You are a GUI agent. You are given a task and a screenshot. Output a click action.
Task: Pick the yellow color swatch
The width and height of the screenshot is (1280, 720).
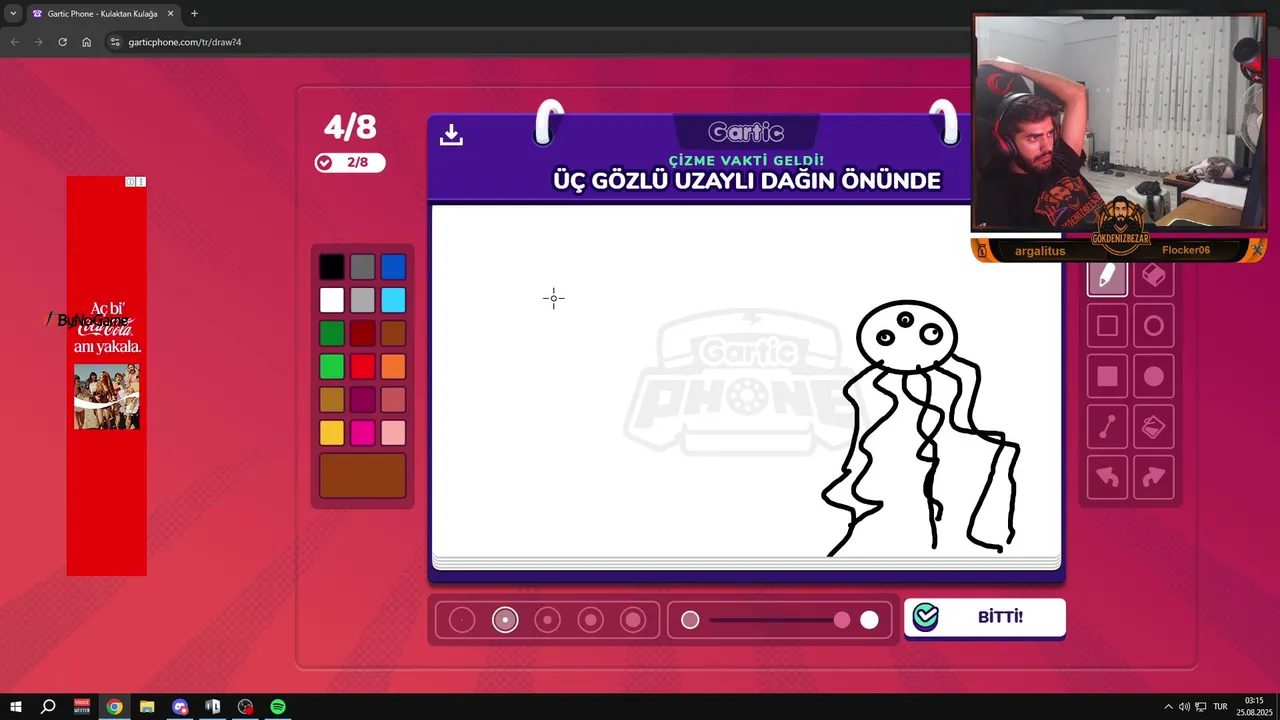tap(332, 432)
